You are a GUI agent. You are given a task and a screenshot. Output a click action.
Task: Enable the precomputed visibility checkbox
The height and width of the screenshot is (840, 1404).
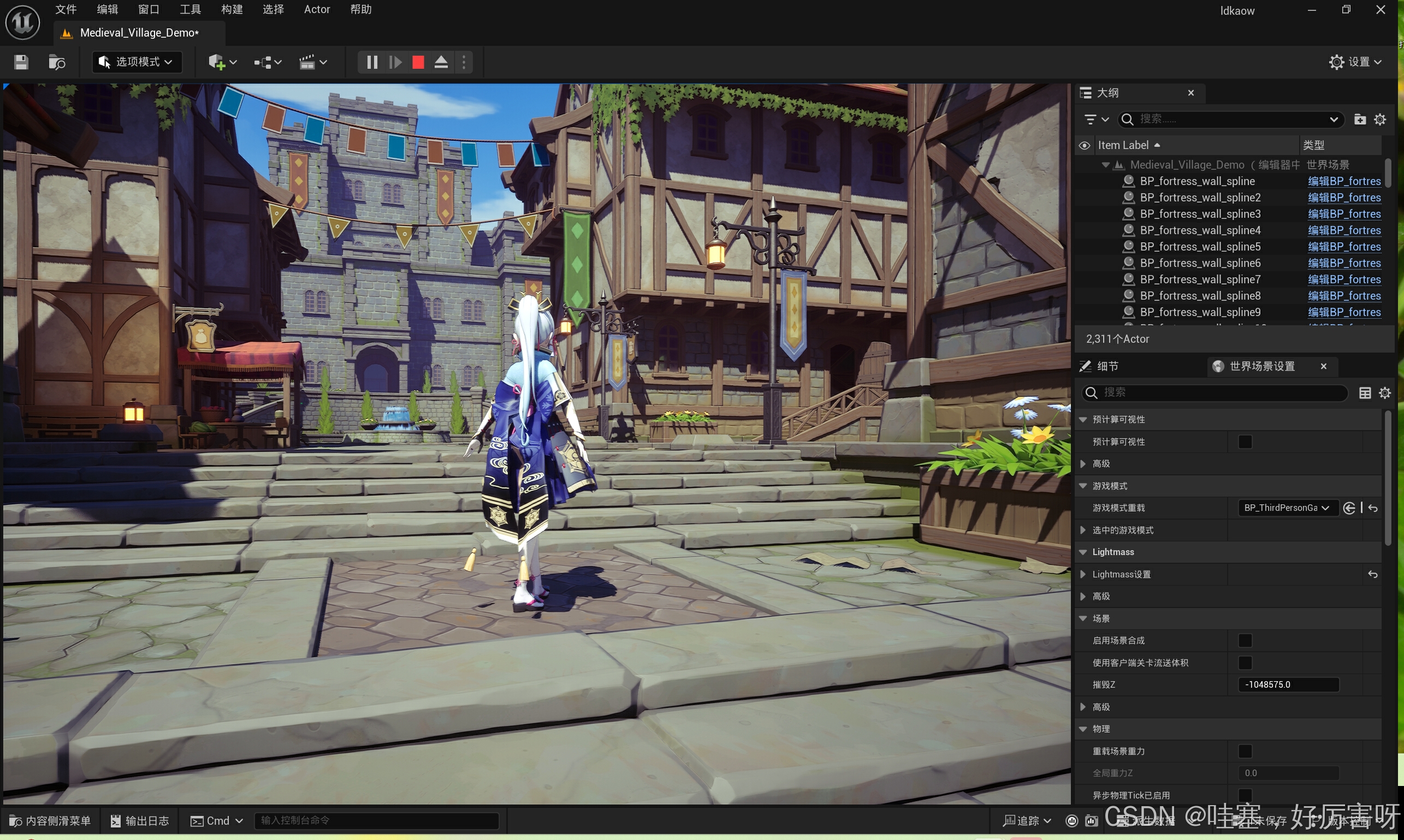click(x=1245, y=442)
